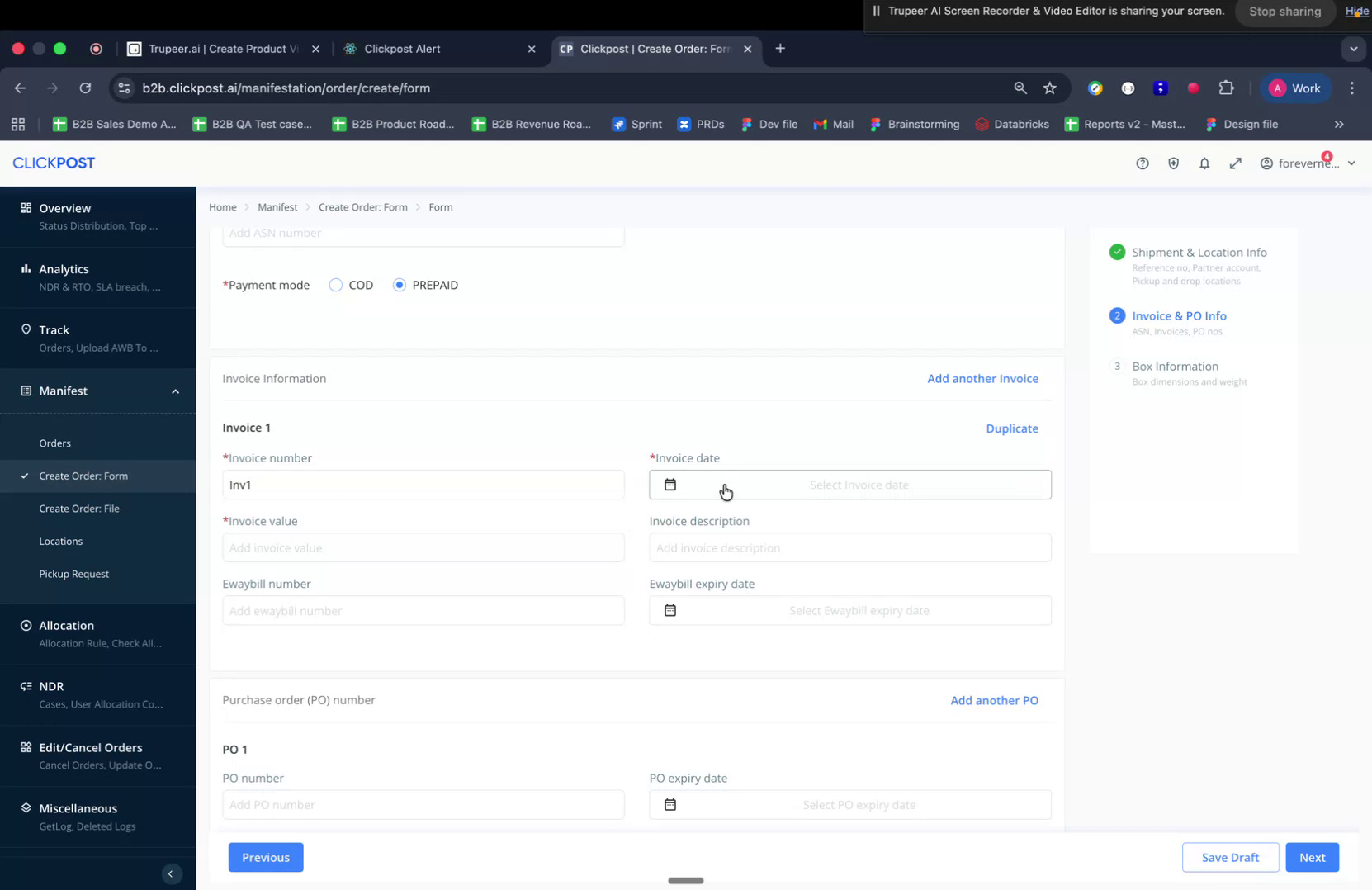
Task: Open the Ewaybill expiry date calendar
Action: click(x=670, y=609)
